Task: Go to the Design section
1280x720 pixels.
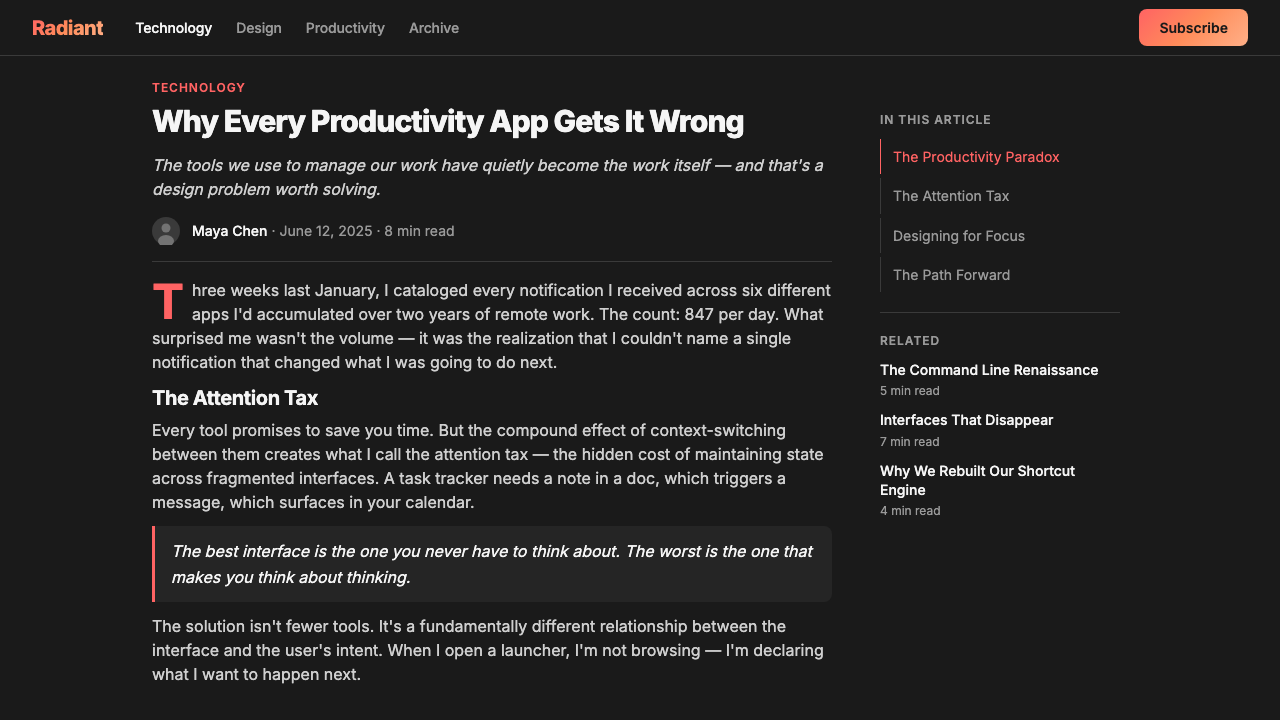Action: point(259,28)
